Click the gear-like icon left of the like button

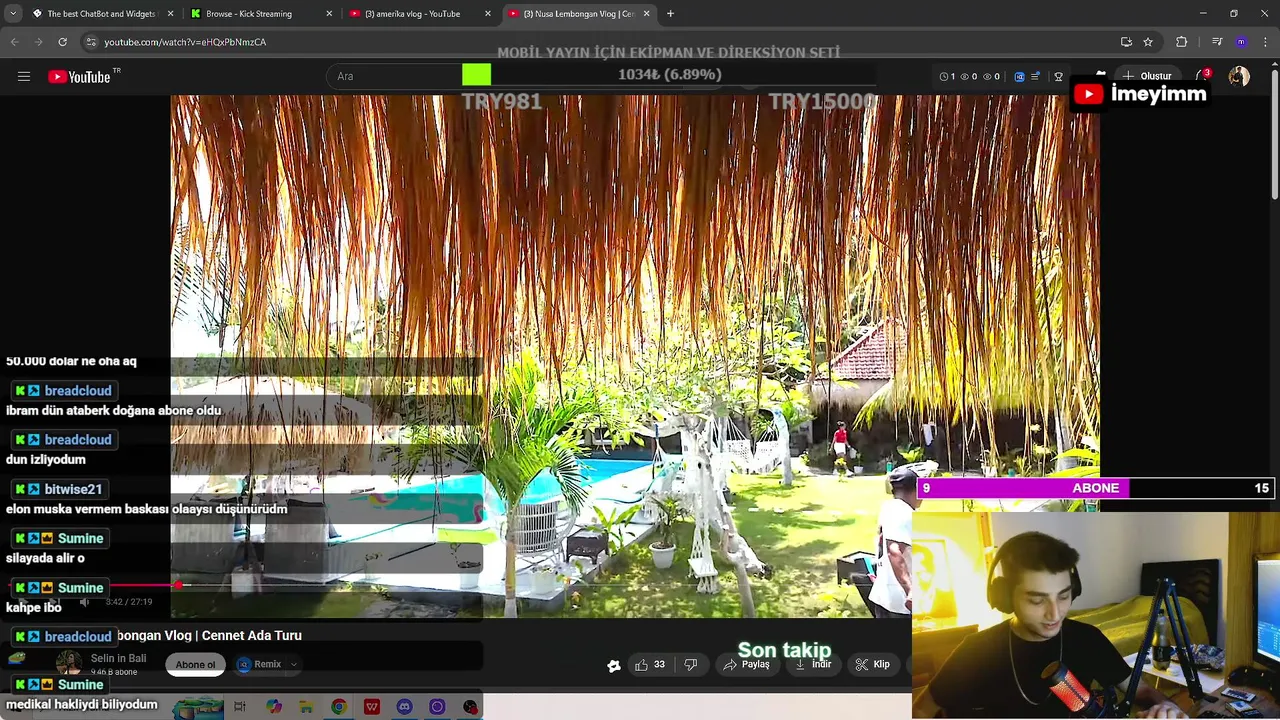(x=613, y=666)
